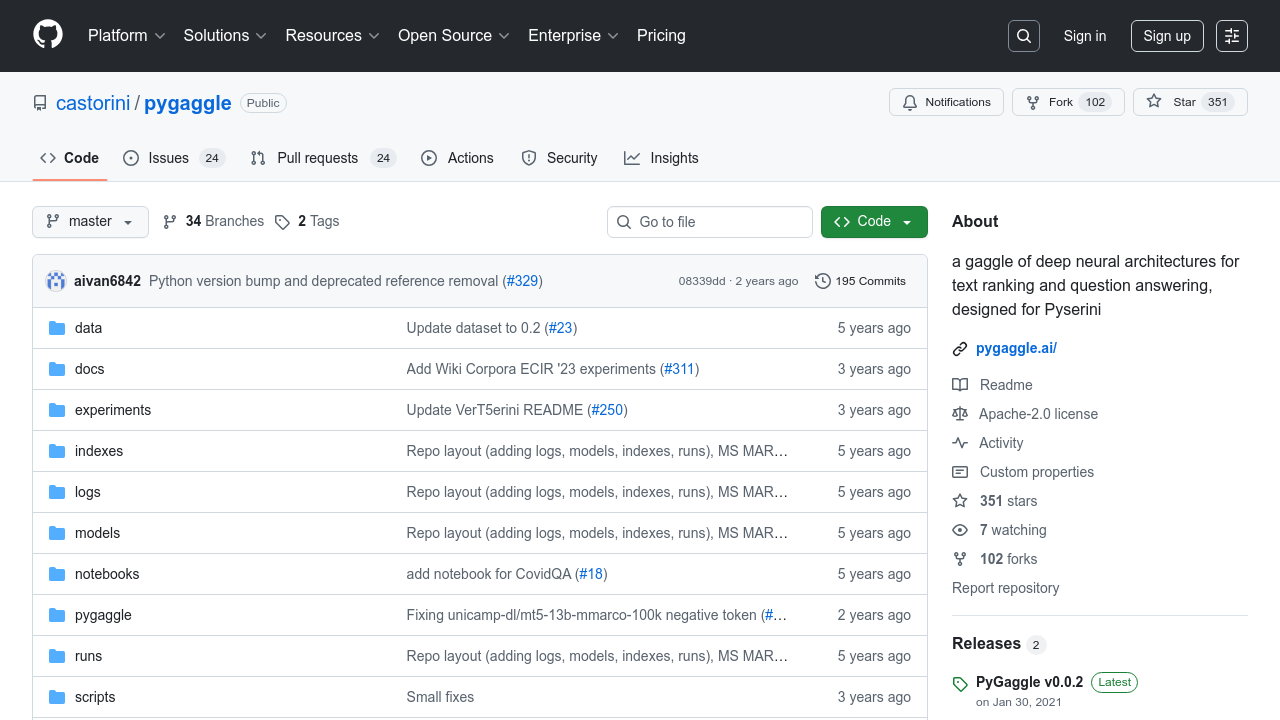Open the notebooks folder icon
The image size is (1280, 720).
coord(57,573)
